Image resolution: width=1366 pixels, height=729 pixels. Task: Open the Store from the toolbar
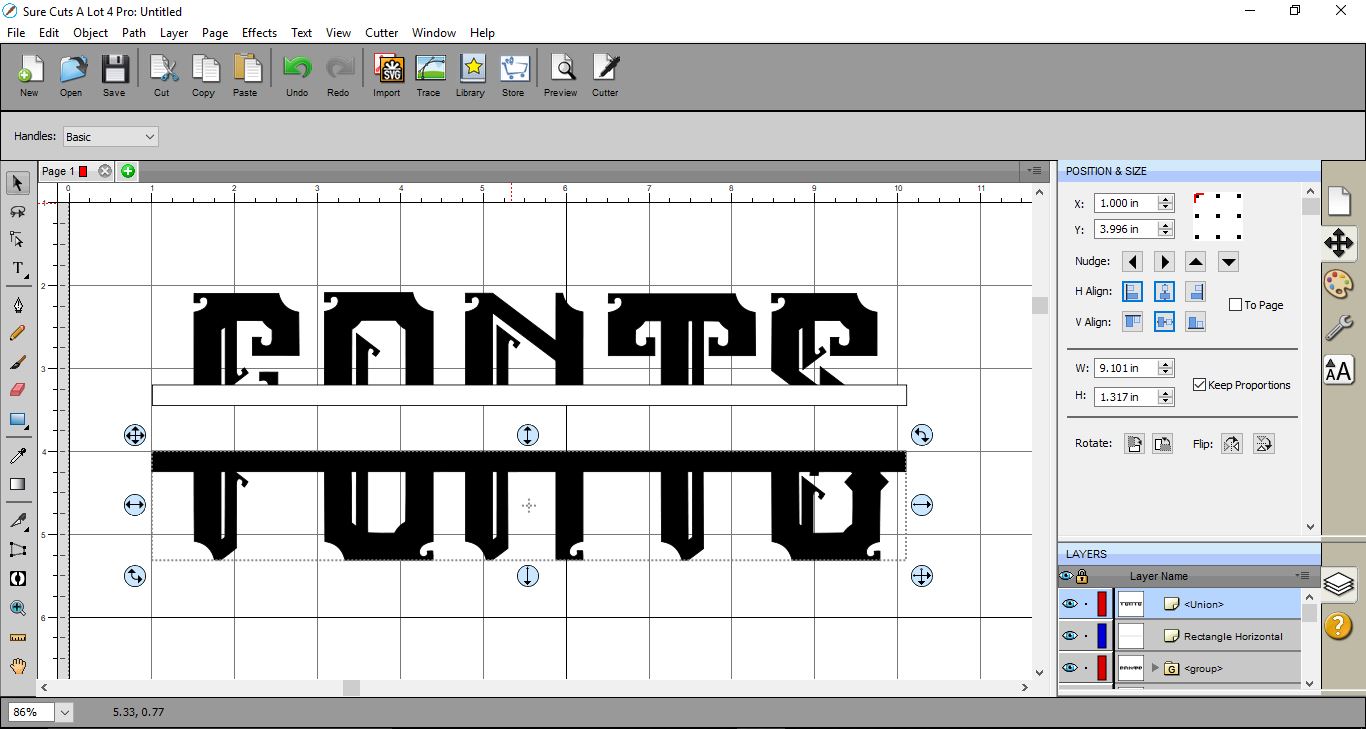pos(513,76)
